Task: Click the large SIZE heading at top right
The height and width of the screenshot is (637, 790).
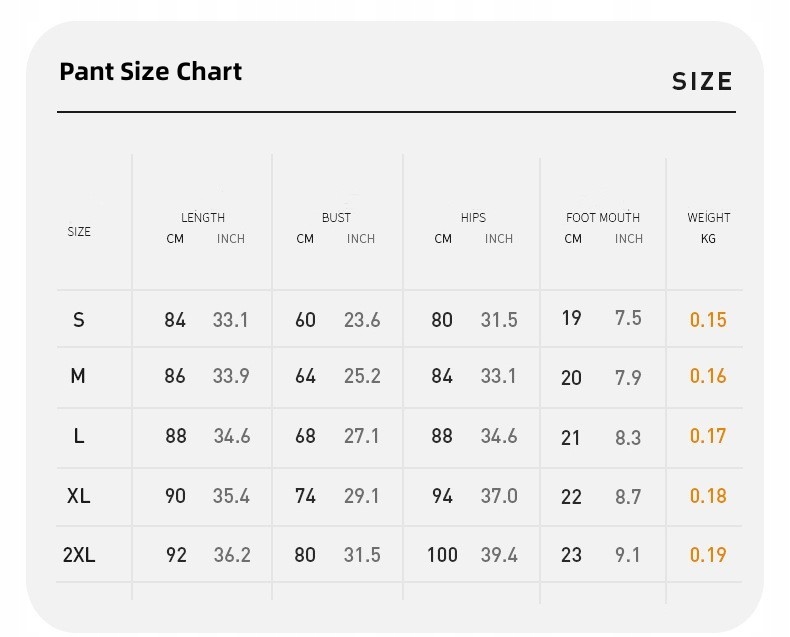Action: (702, 82)
